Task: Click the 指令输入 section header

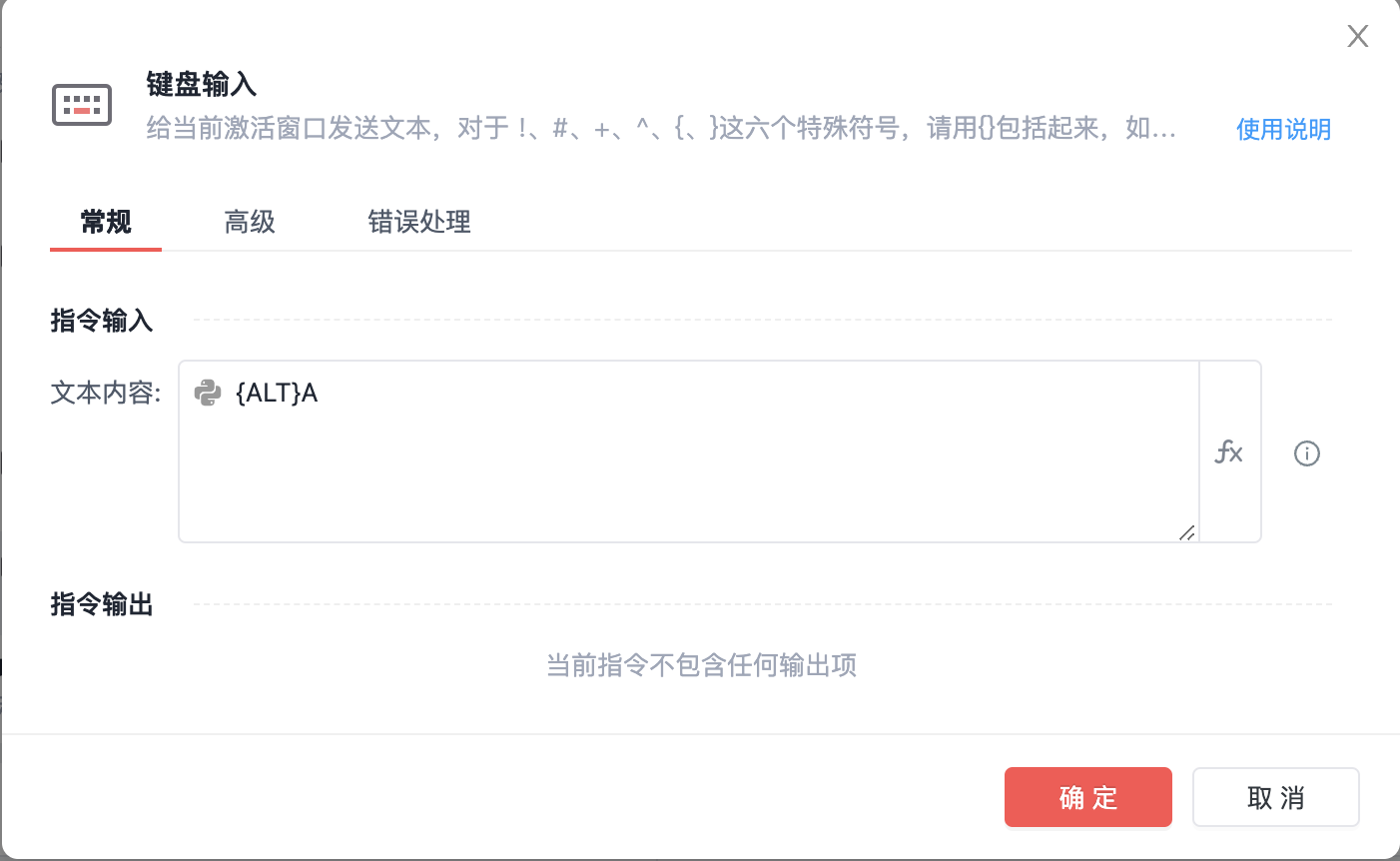Action: click(x=102, y=321)
